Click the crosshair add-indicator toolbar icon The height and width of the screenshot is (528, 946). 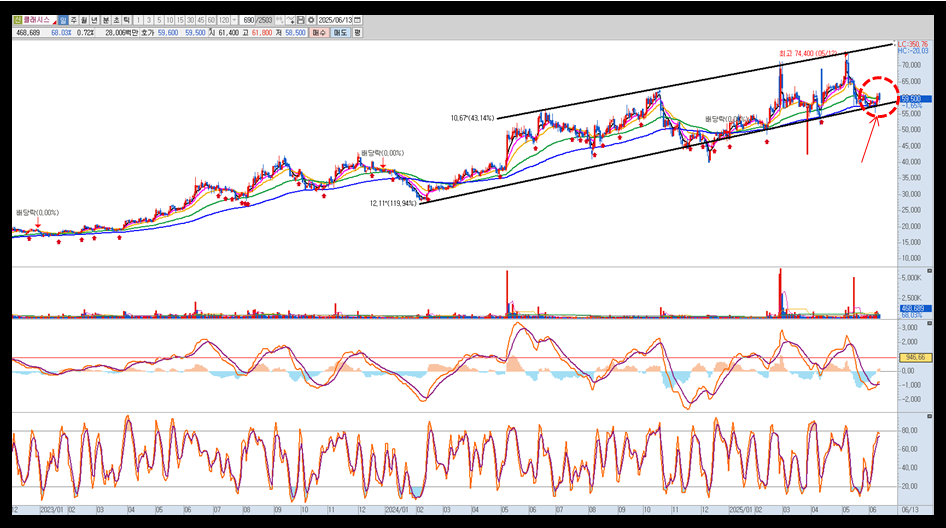coord(291,21)
